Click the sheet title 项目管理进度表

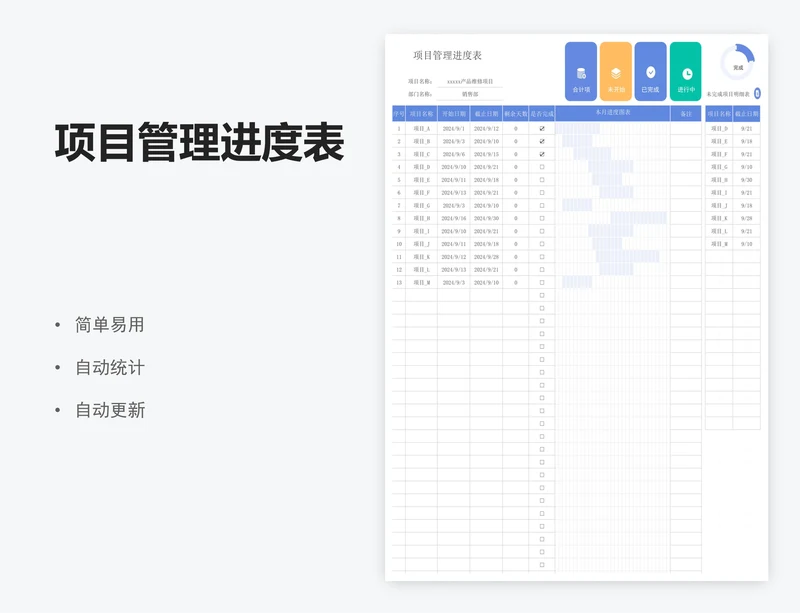point(447,56)
